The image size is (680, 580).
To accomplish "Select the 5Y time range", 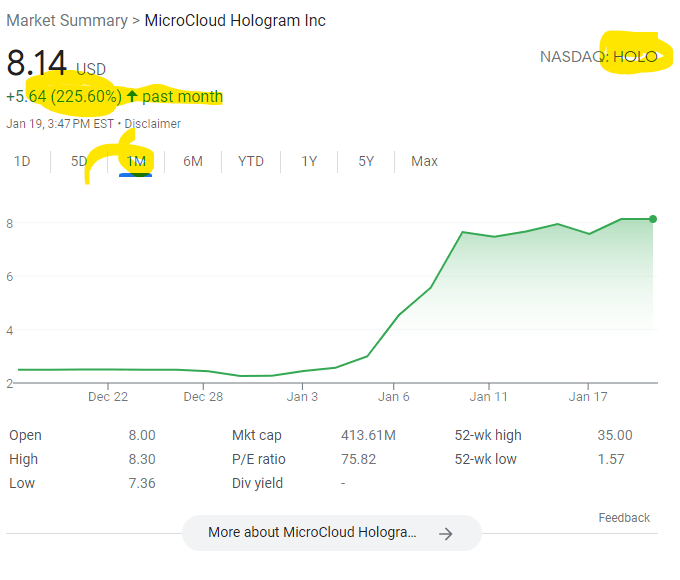I will click(366, 161).
